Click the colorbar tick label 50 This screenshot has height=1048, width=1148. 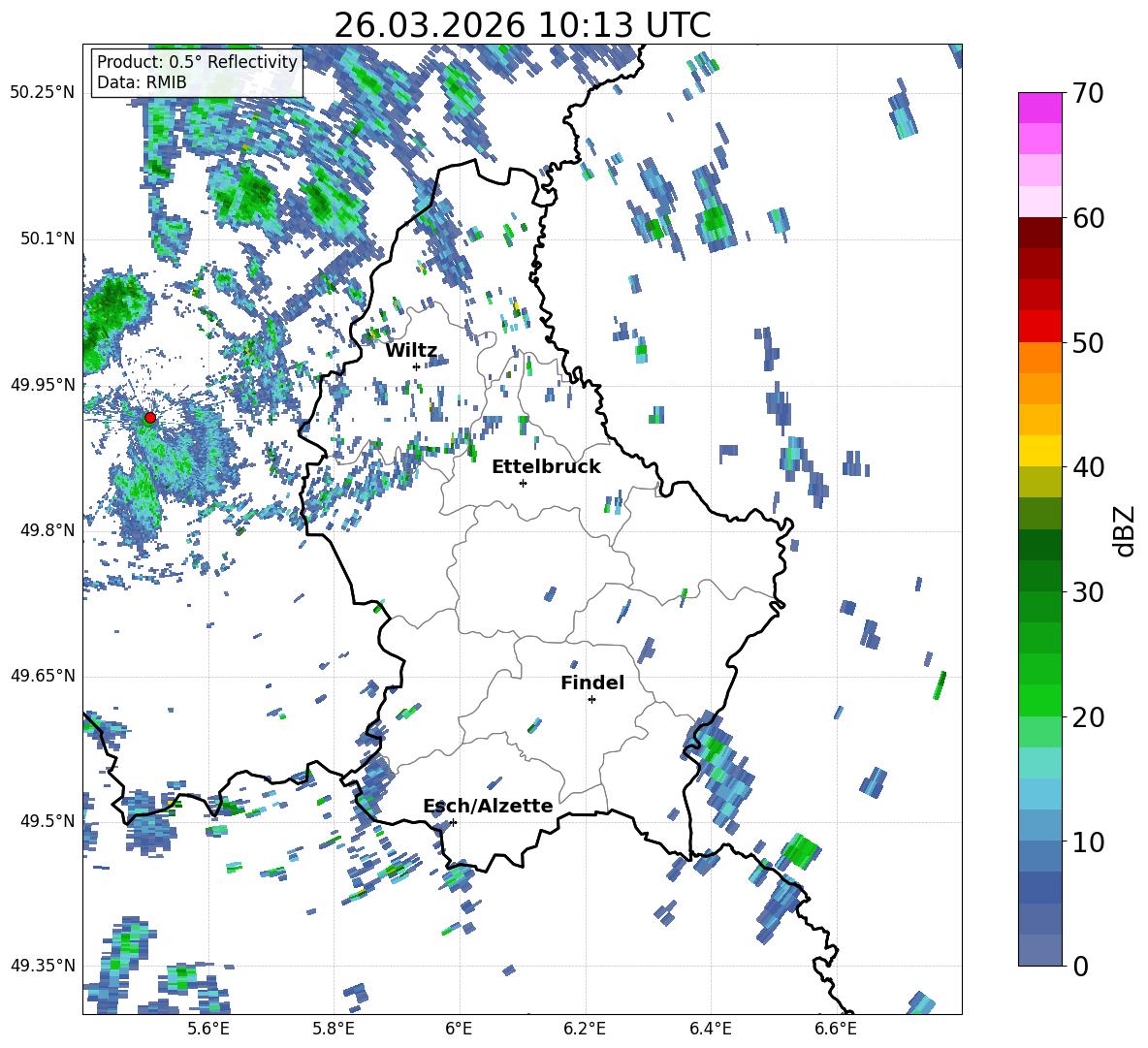(1088, 343)
